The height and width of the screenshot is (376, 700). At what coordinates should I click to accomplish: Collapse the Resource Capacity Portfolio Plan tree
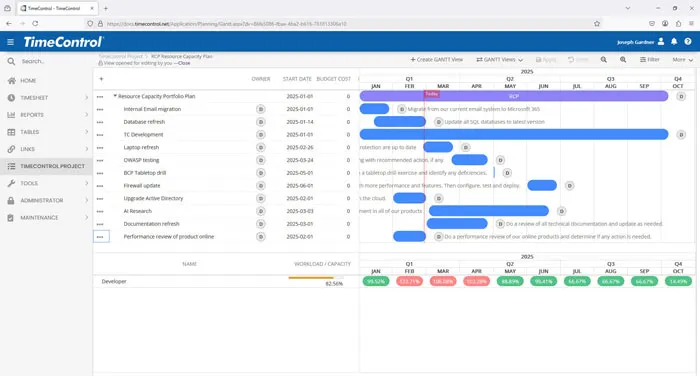coord(115,96)
